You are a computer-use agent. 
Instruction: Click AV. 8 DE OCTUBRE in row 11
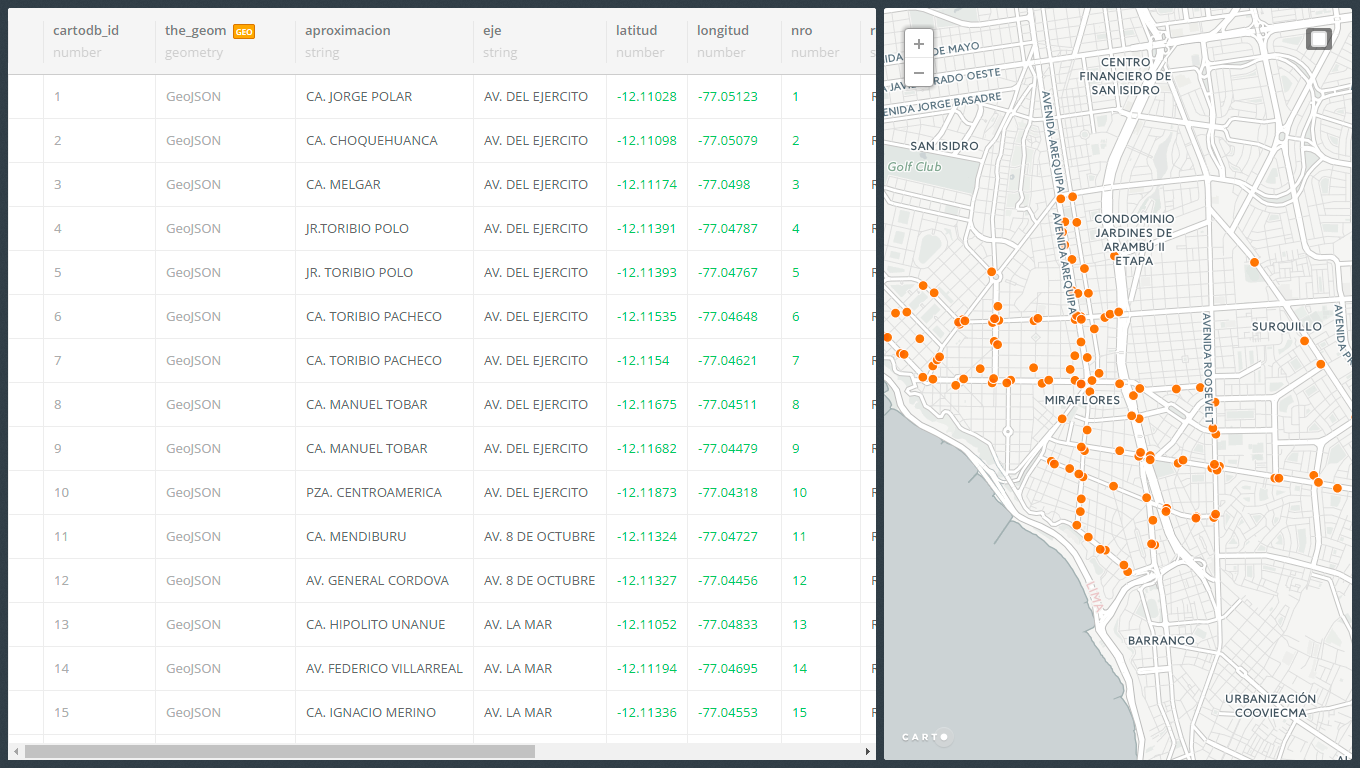point(540,537)
